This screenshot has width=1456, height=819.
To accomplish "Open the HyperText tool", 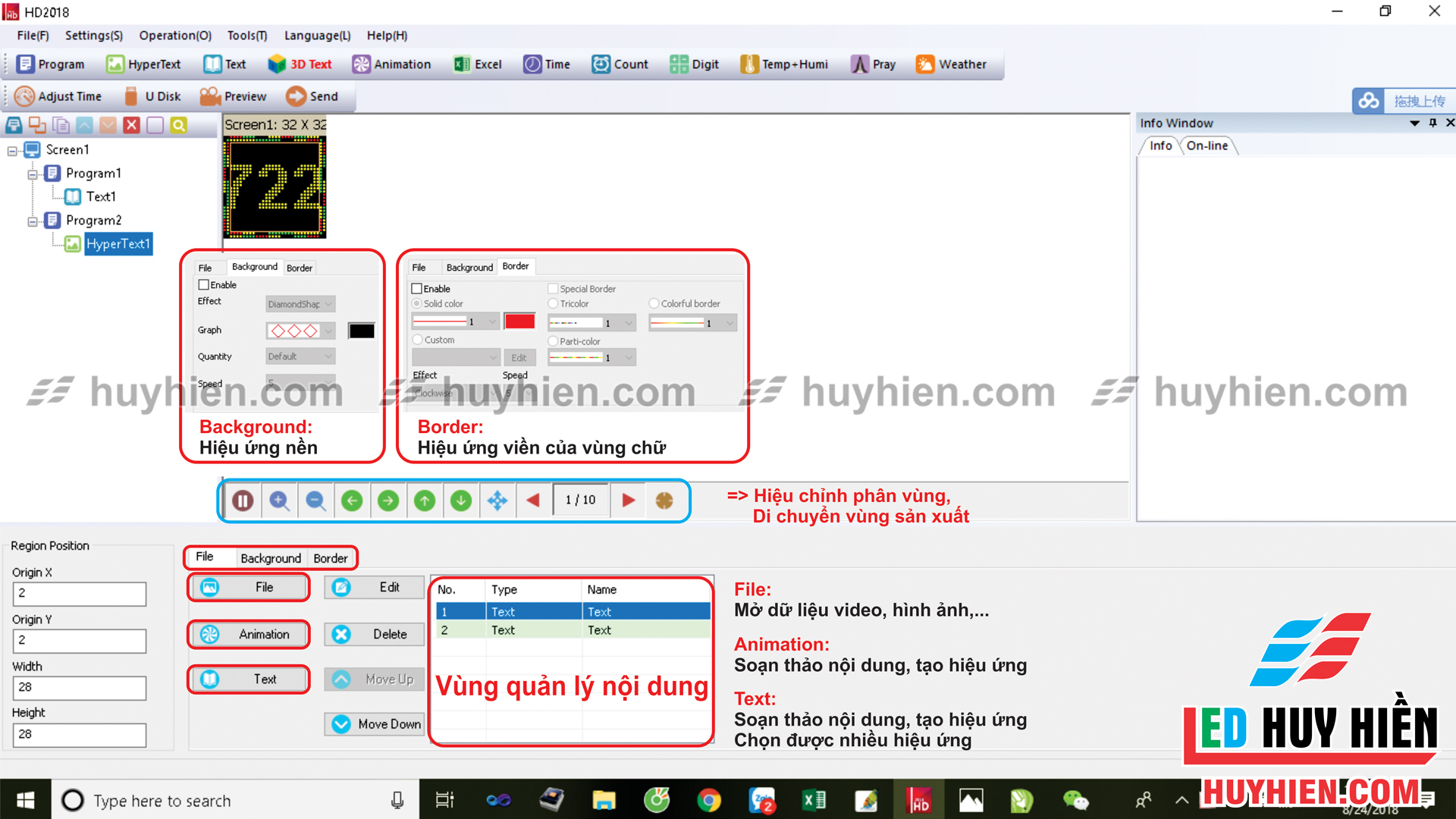I will pyautogui.click(x=143, y=64).
